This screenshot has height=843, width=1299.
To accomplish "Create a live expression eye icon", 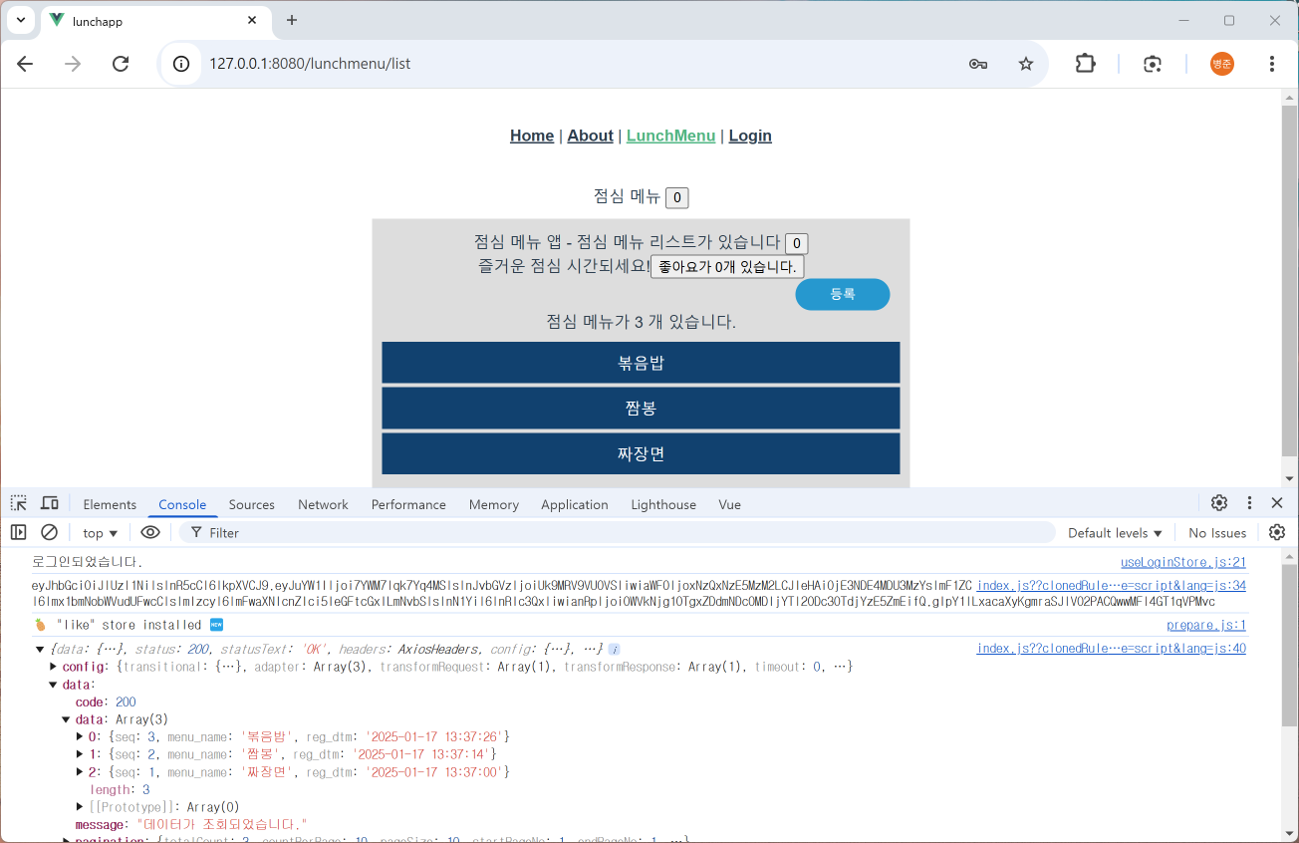I will (150, 532).
